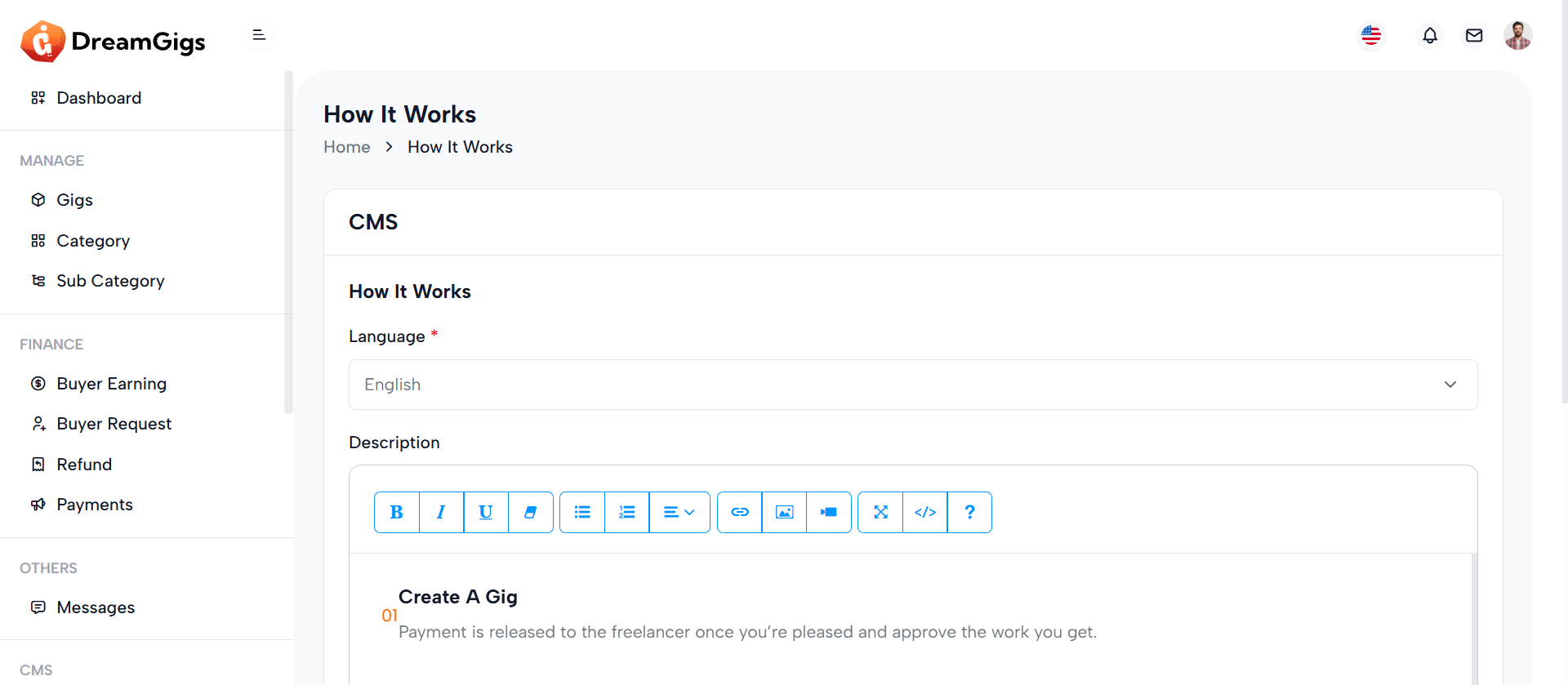Image resolution: width=1568 pixels, height=685 pixels.
Task: Click the insert picture icon
Action: click(784, 512)
